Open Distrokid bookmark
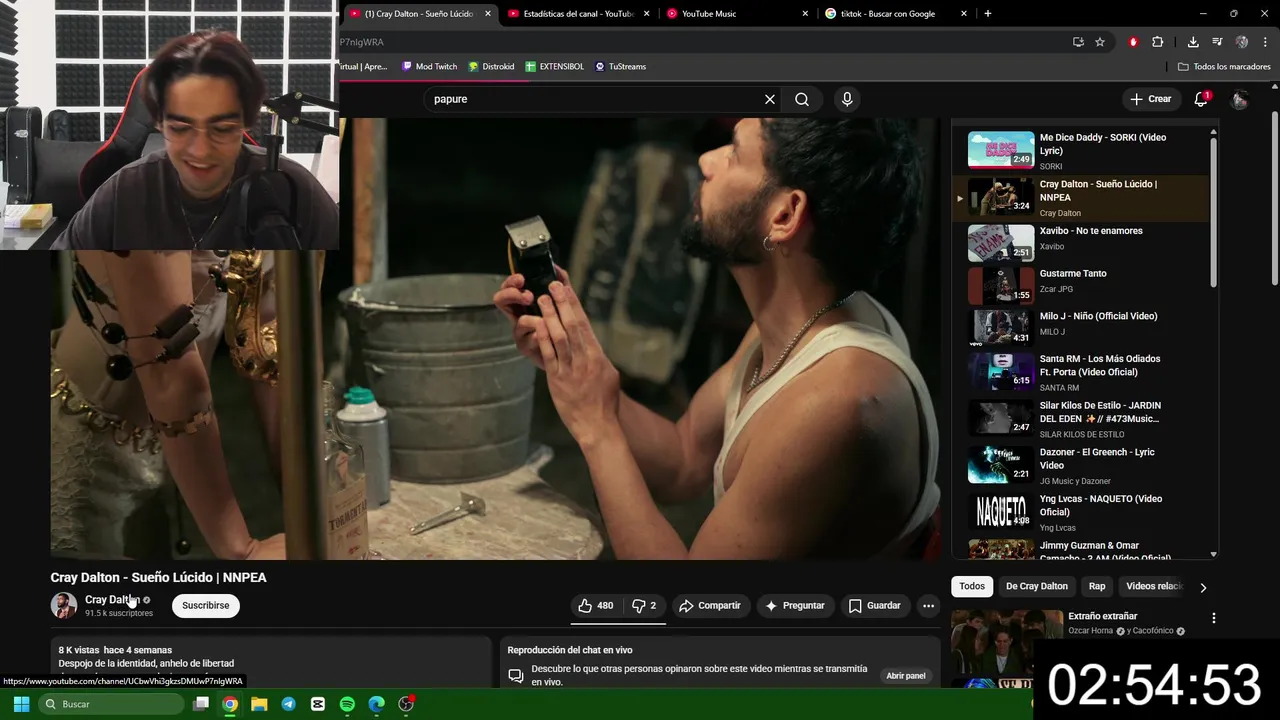This screenshot has width=1280, height=720. point(491,66)
